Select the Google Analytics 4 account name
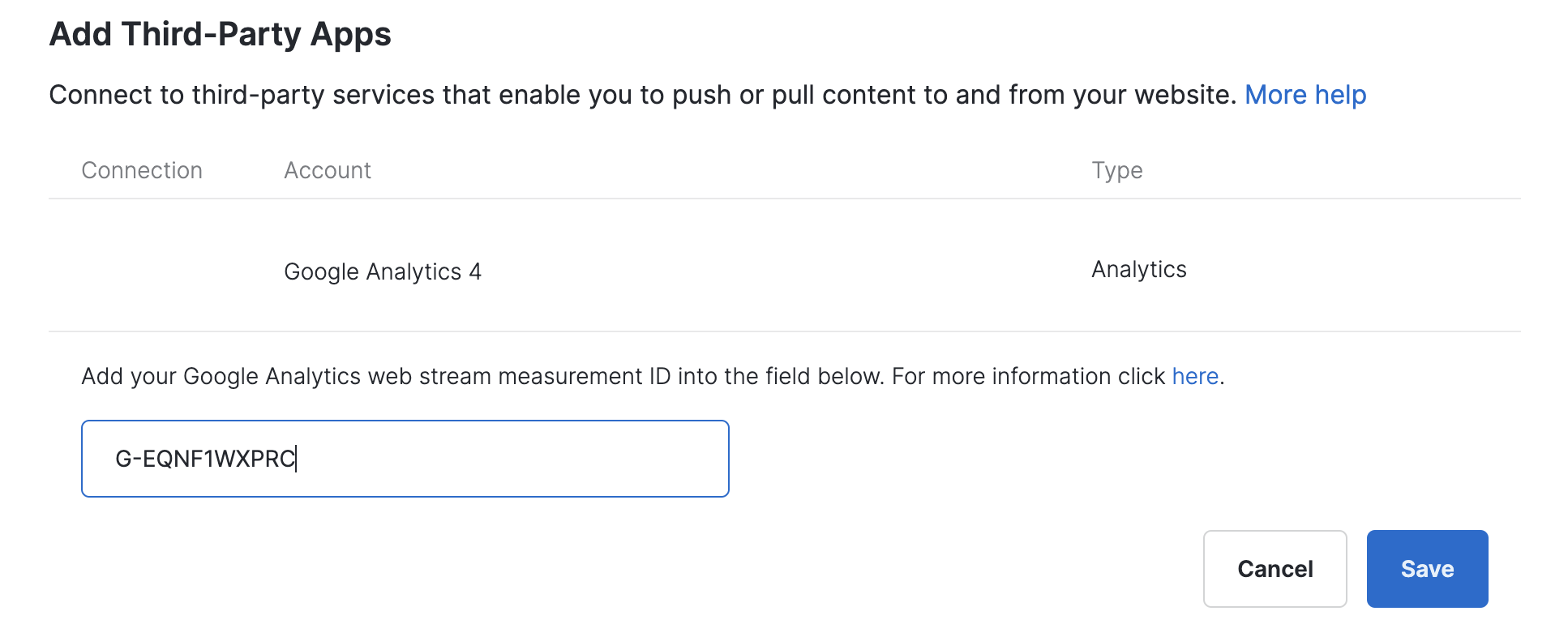Viewport: 1568px width, 624px height. [x=382, y=271]
